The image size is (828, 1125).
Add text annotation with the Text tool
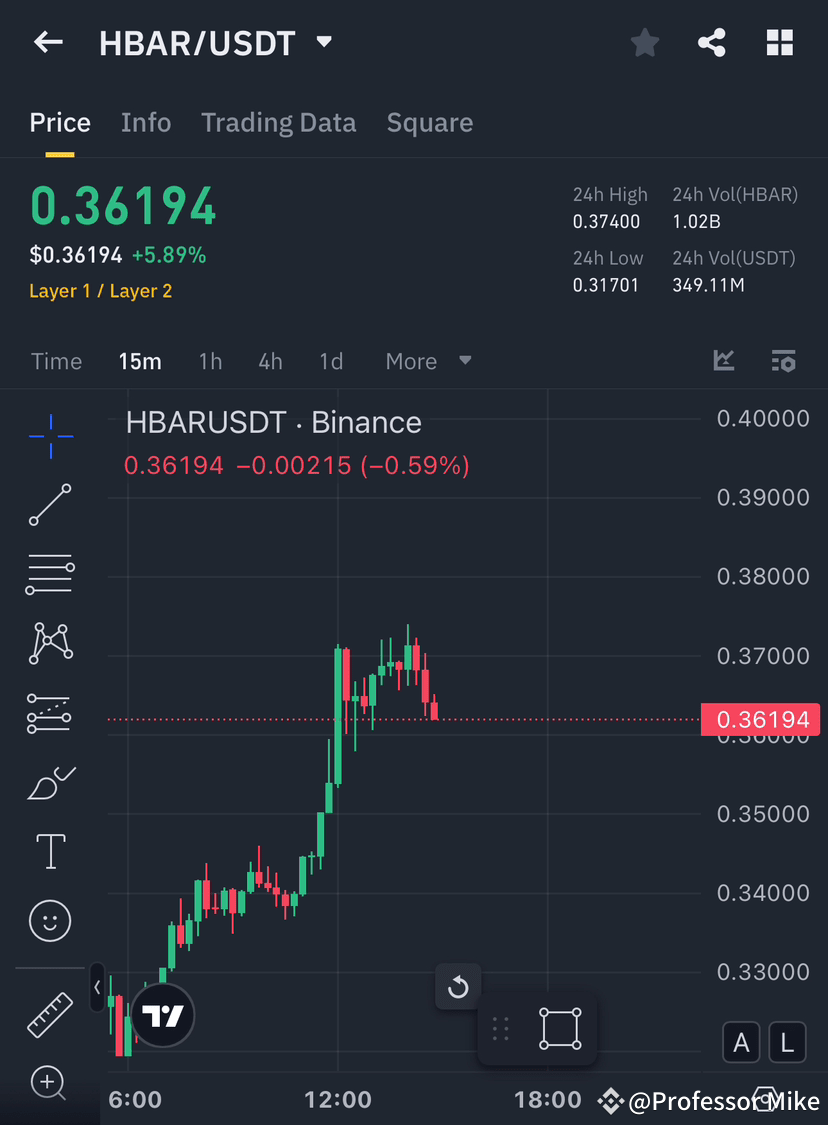point(50,851)
